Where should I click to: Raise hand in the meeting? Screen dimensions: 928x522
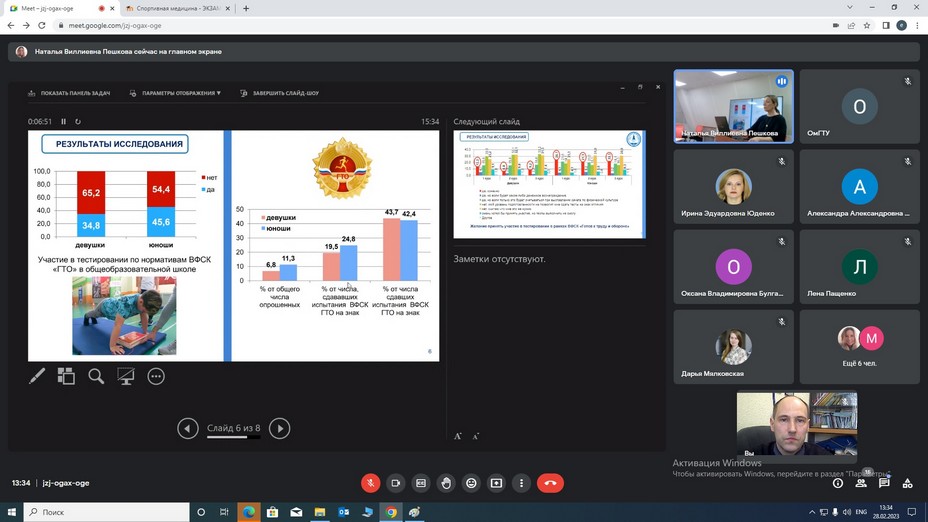(446, 483)
